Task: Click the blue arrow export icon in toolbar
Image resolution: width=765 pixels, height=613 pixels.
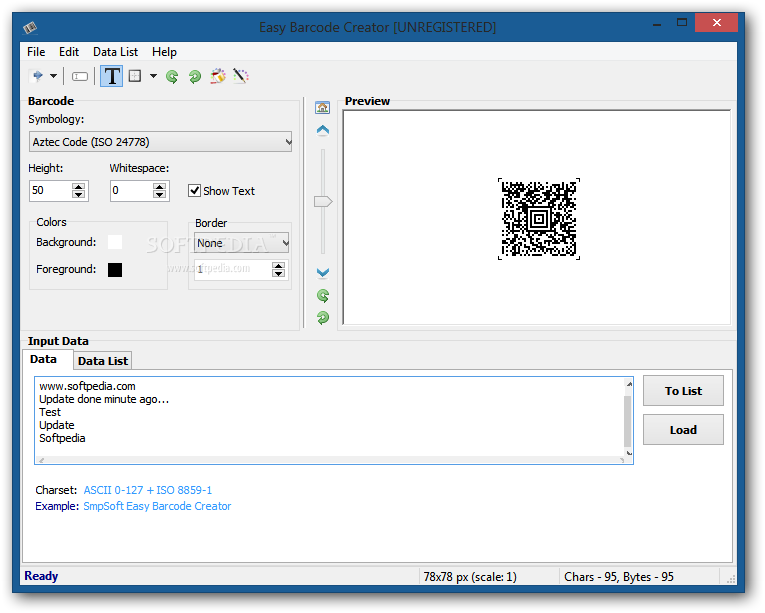Action: click(37, 76)
